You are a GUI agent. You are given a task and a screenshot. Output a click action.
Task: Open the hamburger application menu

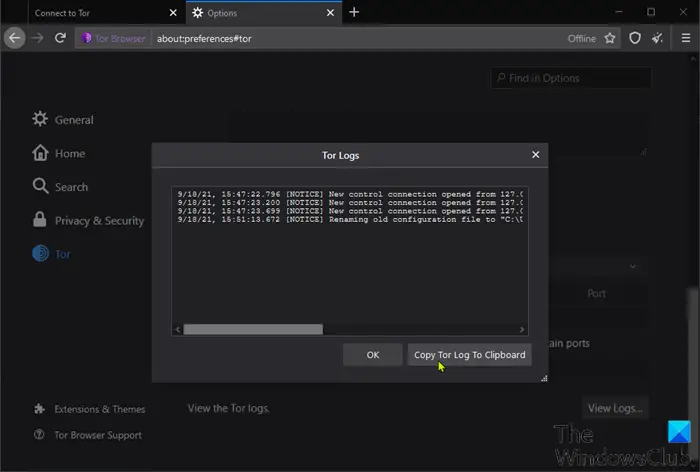[x=686, y=38]
